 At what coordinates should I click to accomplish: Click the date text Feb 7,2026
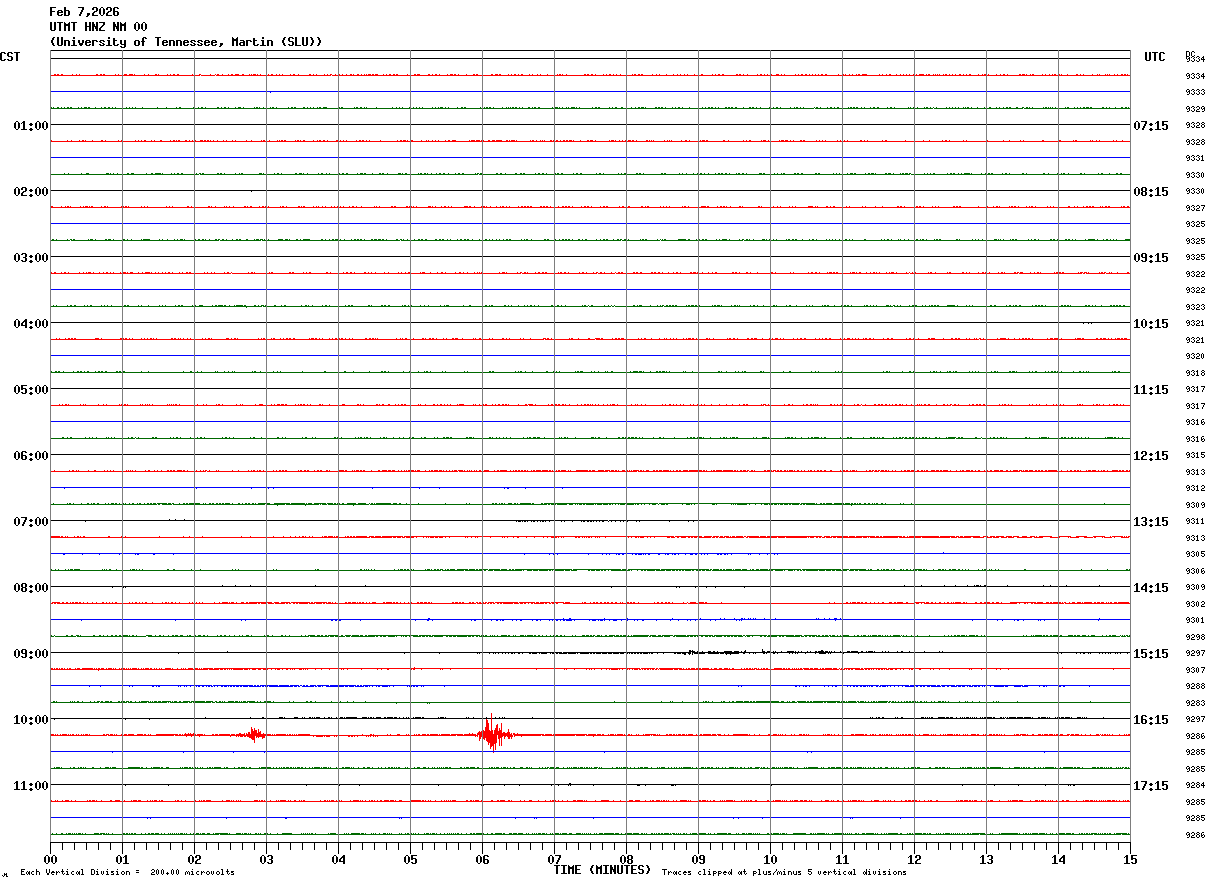[84, 12]
